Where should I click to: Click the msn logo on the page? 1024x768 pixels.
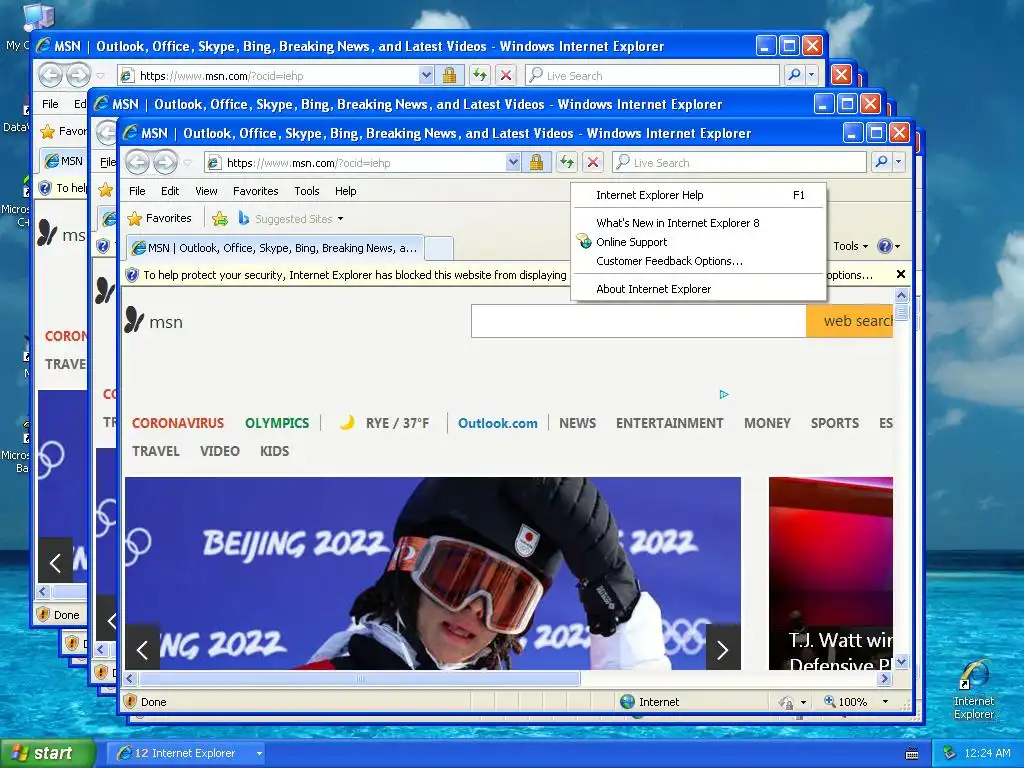(x=154, y=321)
